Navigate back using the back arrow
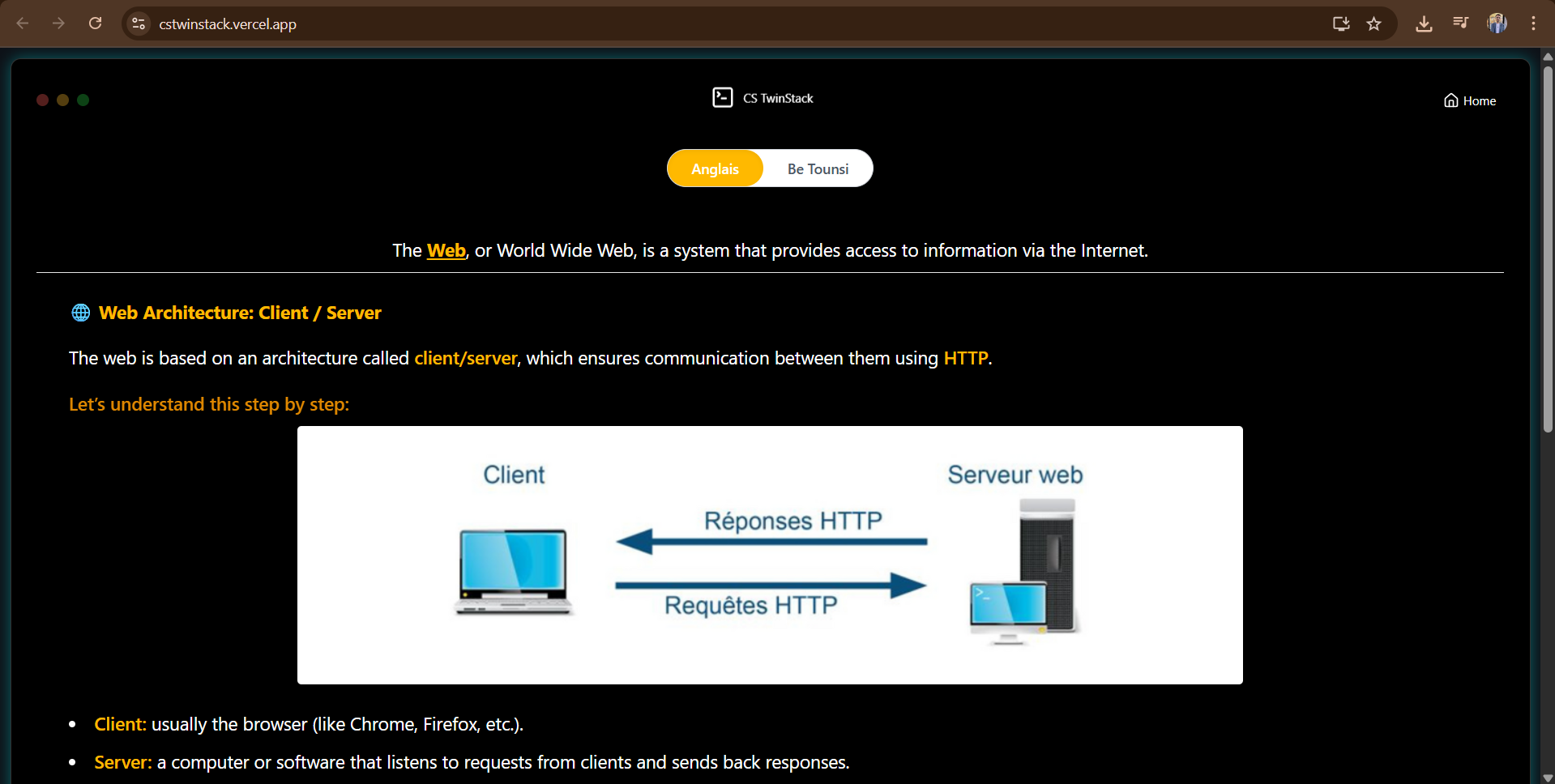Image resolution: width=1555 pixels, height=784 pixels. coord(23,23)
